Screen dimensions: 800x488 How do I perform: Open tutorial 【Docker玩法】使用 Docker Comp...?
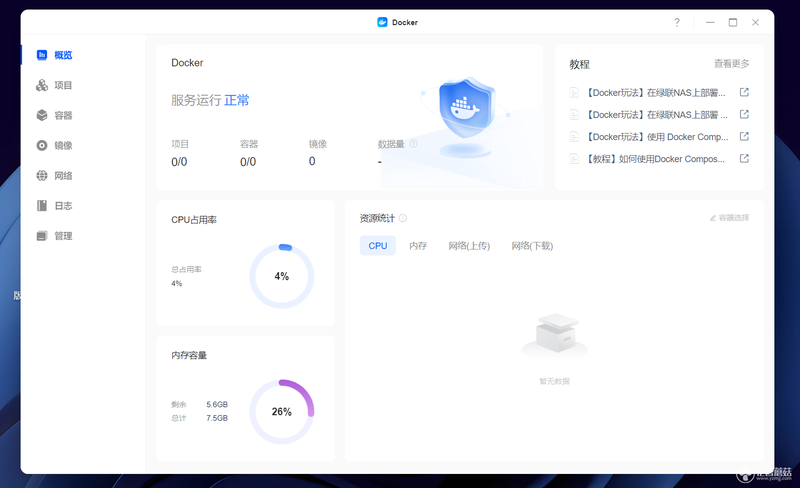(x=657, y=137)
